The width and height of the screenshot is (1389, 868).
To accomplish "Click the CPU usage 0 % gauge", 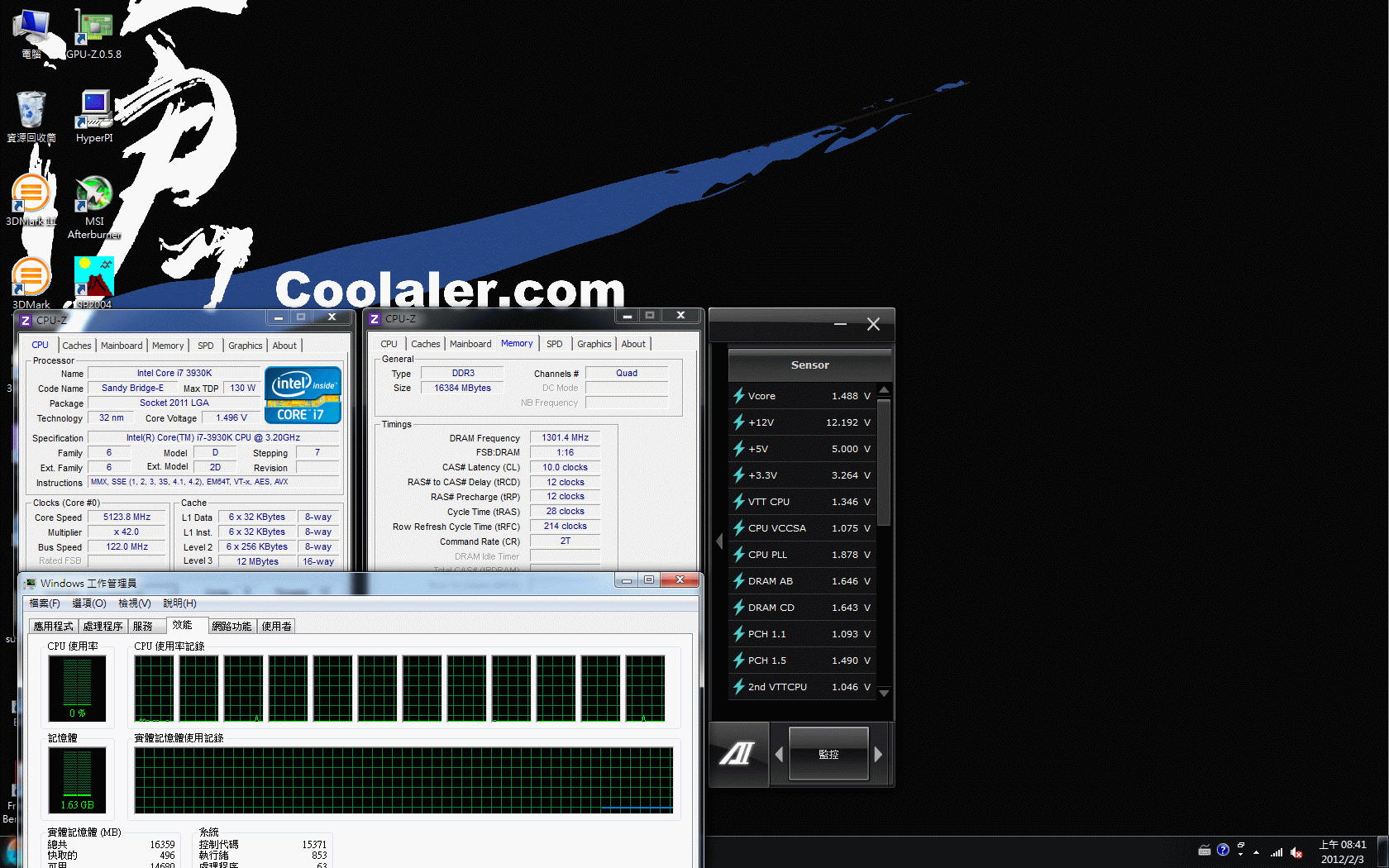I will click(78, 689).
